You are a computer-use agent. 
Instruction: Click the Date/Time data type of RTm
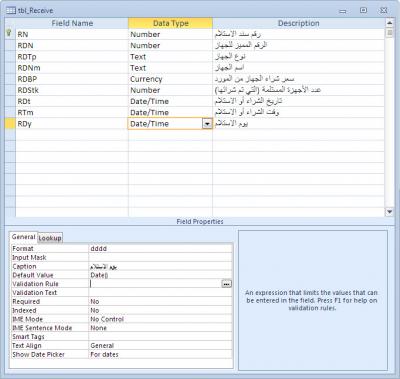click(170, 112)
